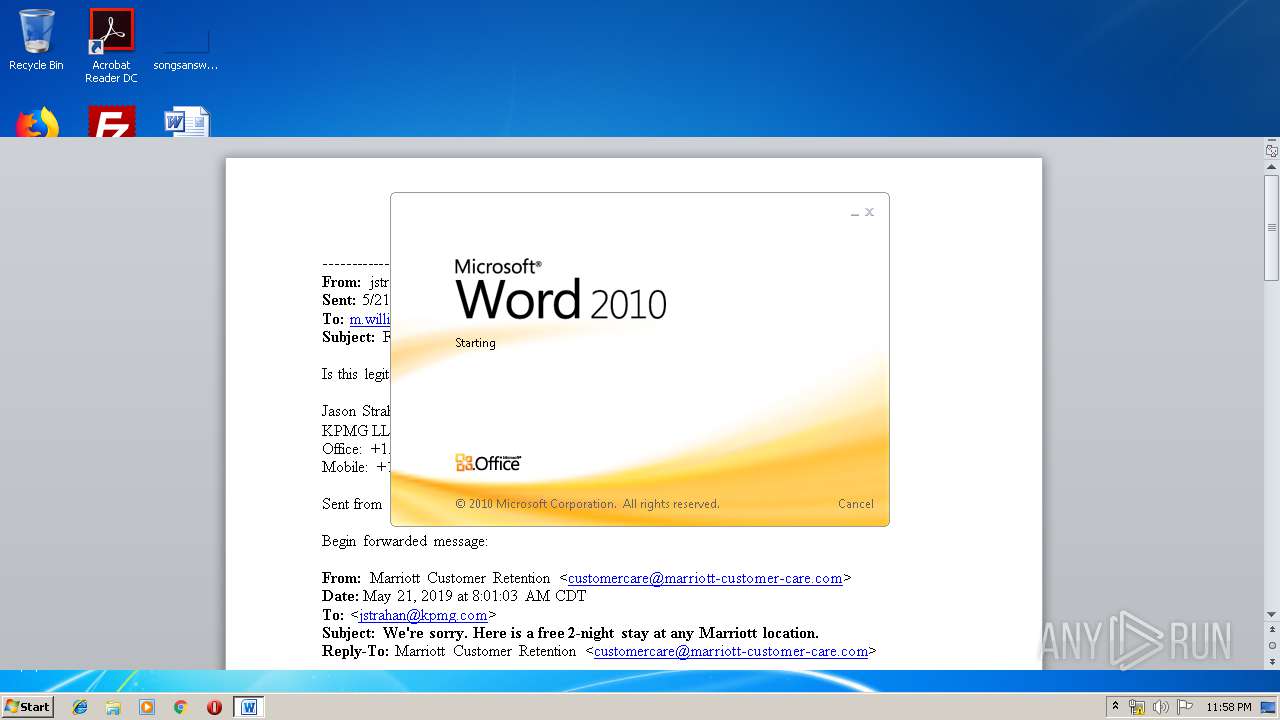Click the document scroll up arrow
Screen dimensions: 1280x720
tap(1272, 167)
